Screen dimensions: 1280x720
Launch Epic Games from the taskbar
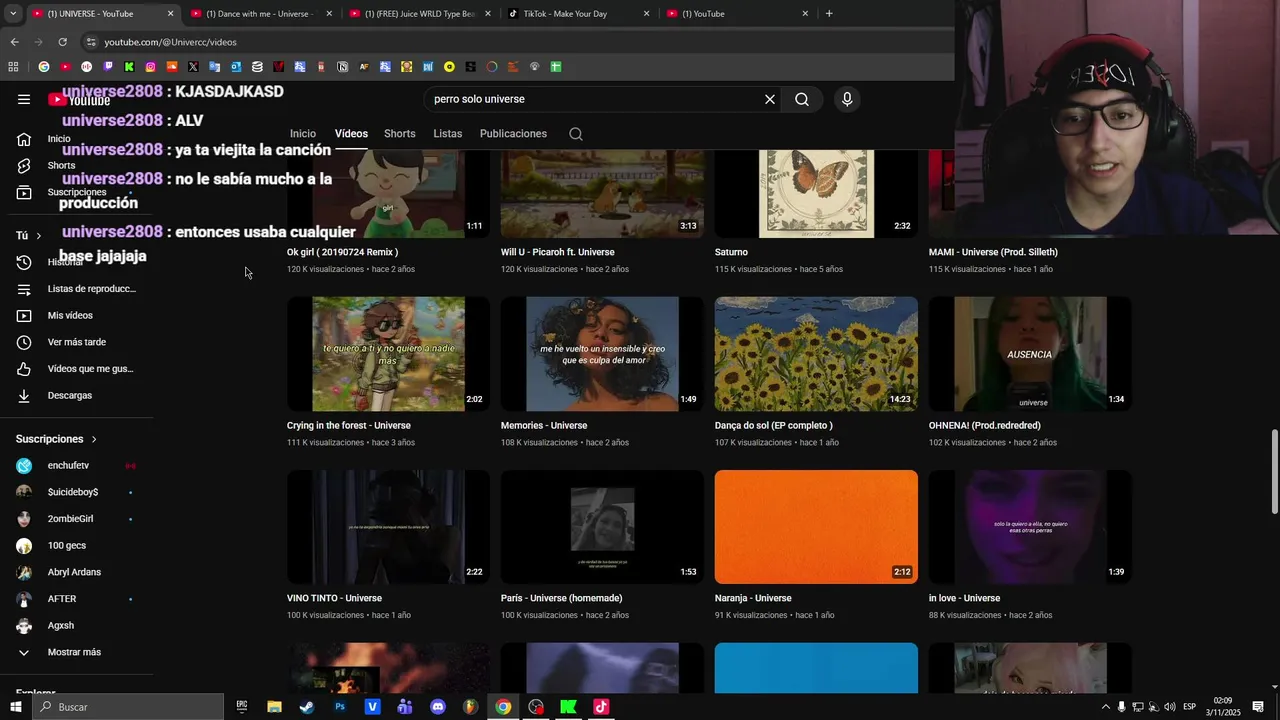click(242, 707)
